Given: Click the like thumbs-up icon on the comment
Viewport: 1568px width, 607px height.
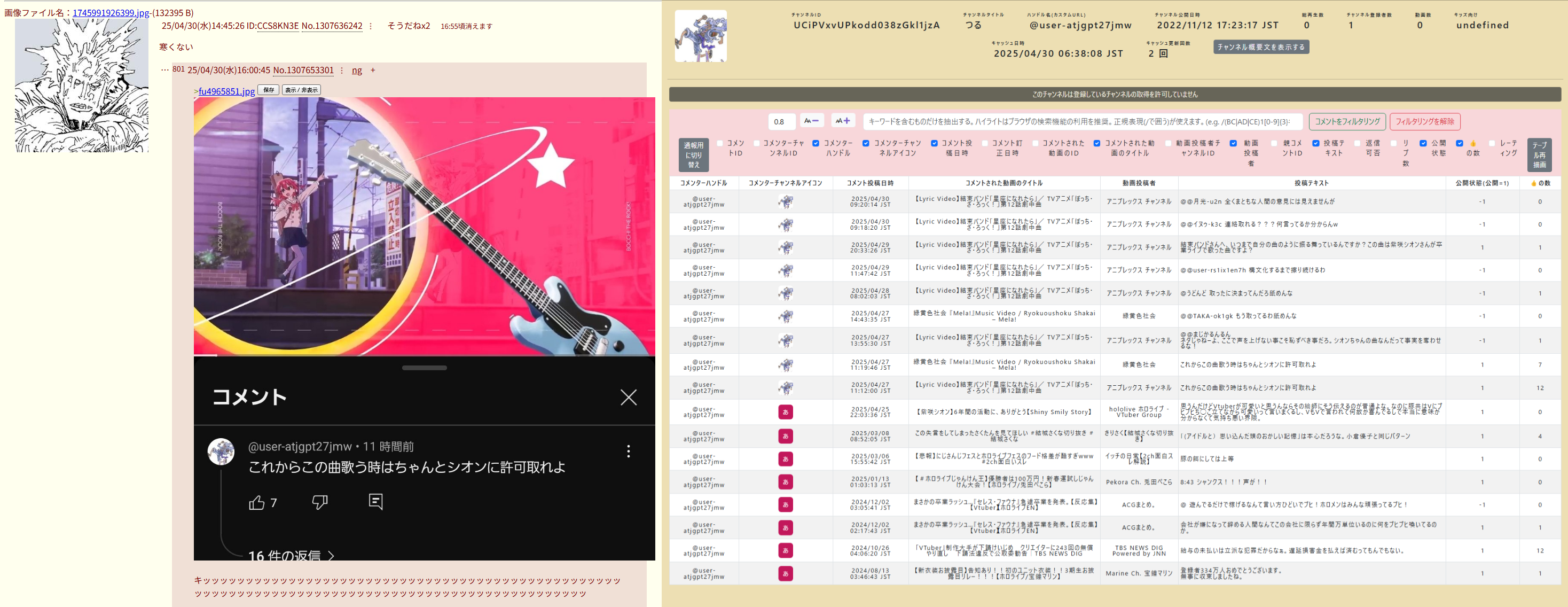Looking at the screenshot, I should pyautogui.click(x=257, y=502).
